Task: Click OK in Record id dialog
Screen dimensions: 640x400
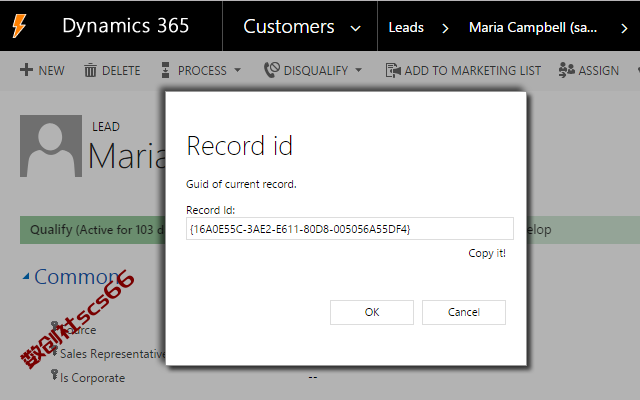Action: [x=372, y=312]
